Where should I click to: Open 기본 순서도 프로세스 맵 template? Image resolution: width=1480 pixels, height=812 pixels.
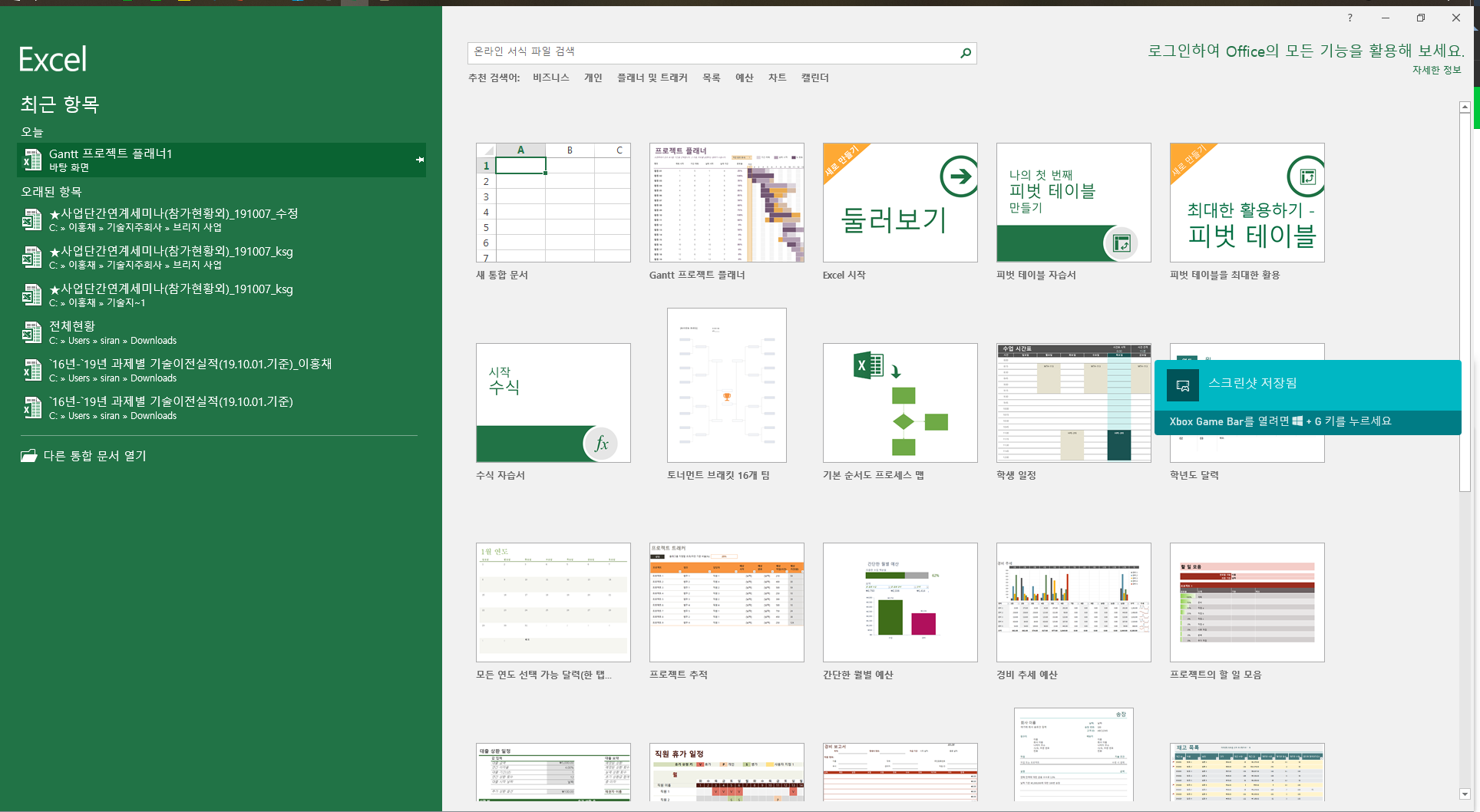(900, 403)
